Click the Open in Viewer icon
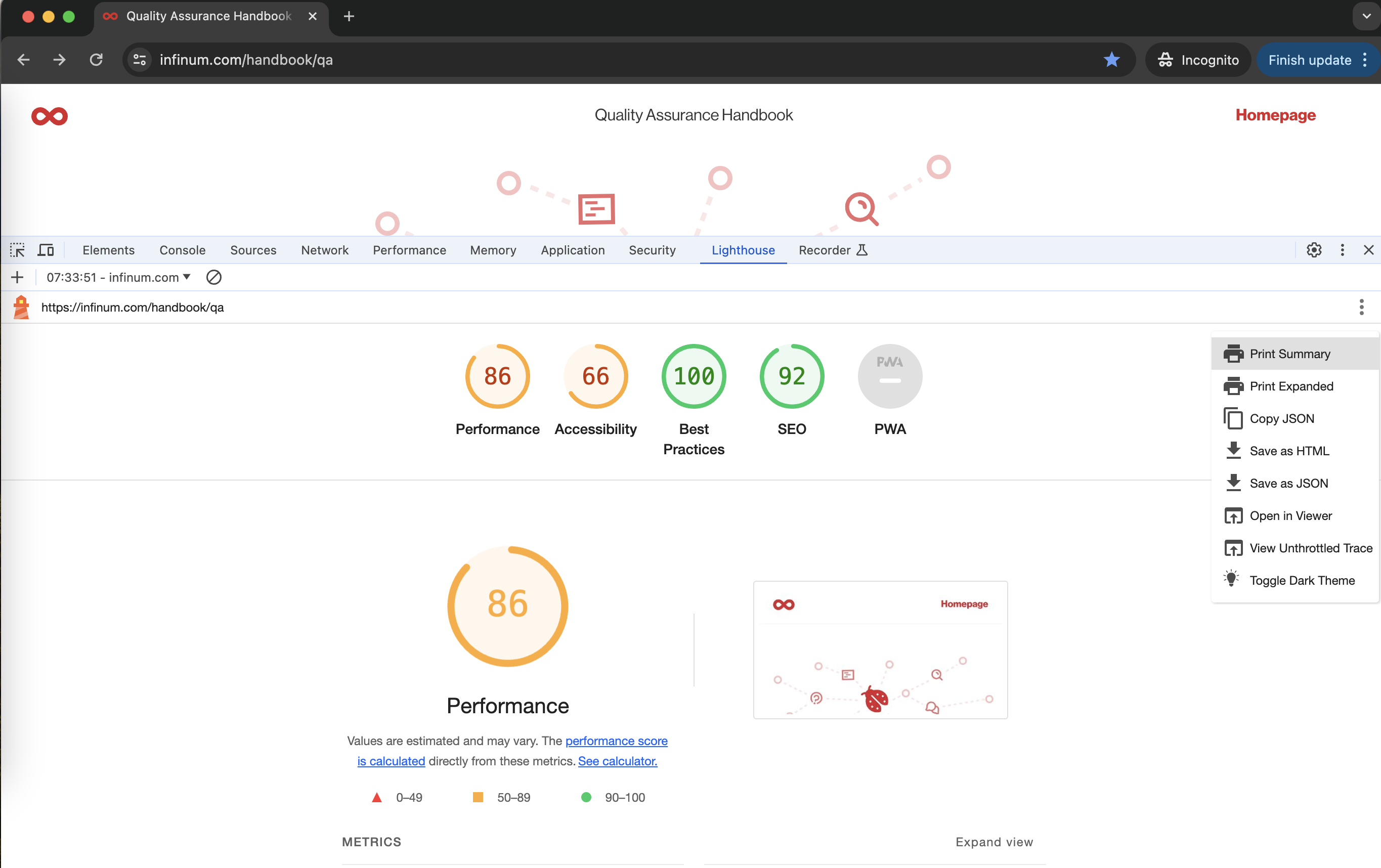 1233,515
